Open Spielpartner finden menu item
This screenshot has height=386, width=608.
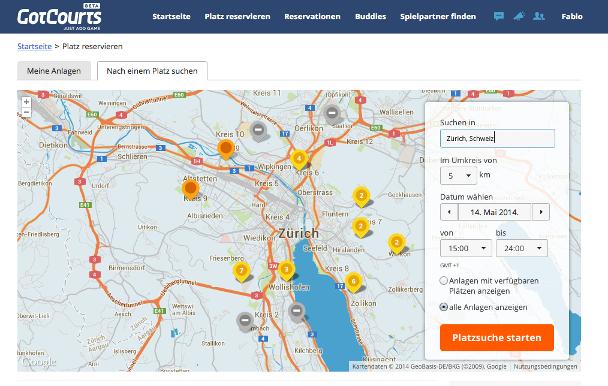(x=438, y=16)
